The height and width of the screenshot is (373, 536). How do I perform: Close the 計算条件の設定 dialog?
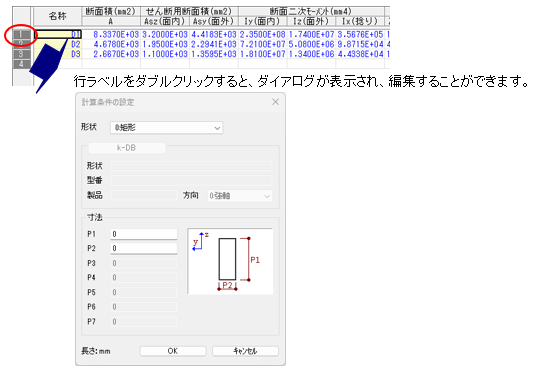276,102
